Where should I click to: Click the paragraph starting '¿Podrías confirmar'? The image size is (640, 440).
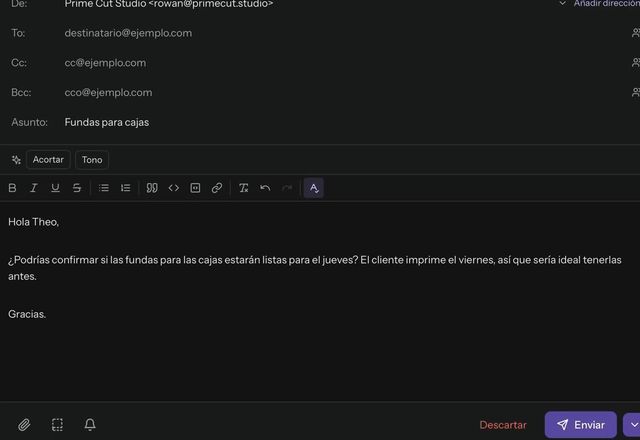[x=315, y=268]
